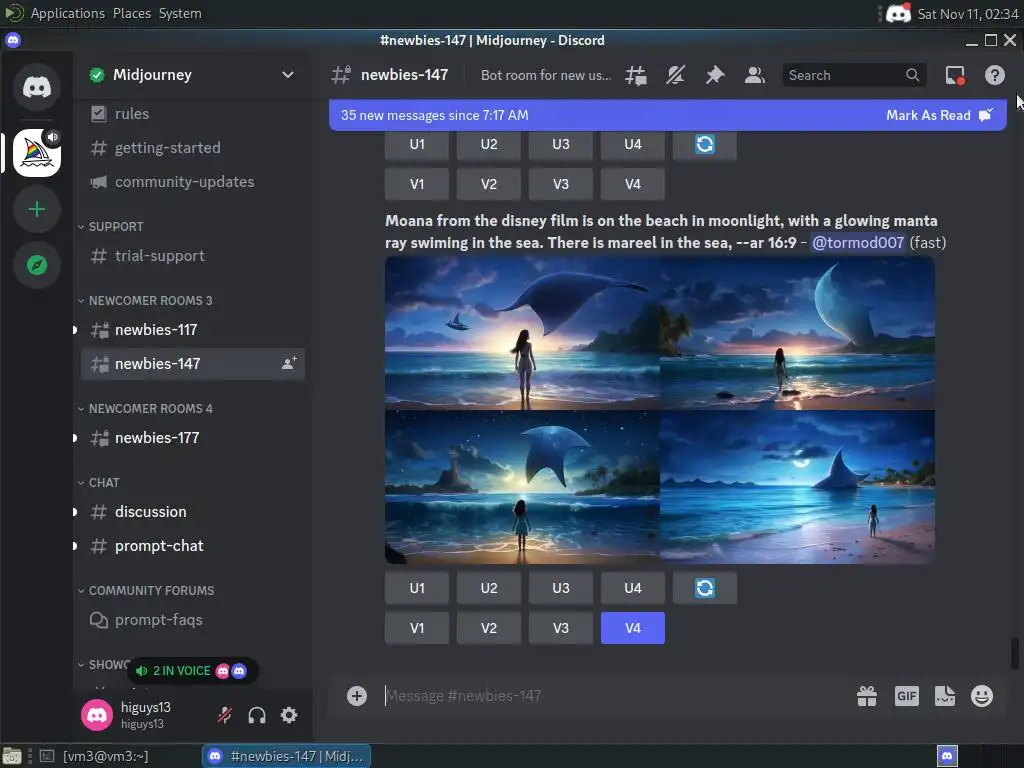Screen dimensions: 1024x768
Task: Open Discord direct messages home icon
Action: click(x=37, y=86)
